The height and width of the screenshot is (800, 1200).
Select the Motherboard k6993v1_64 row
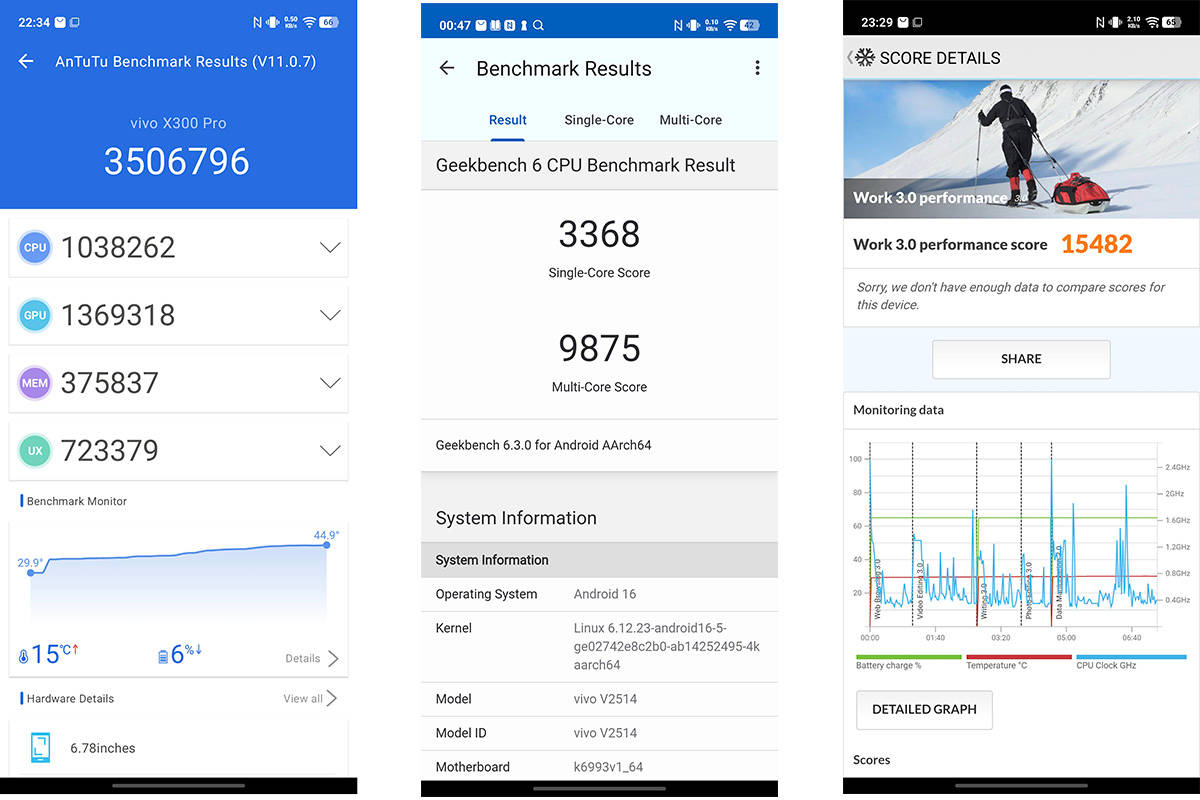(x=599, y=767)
